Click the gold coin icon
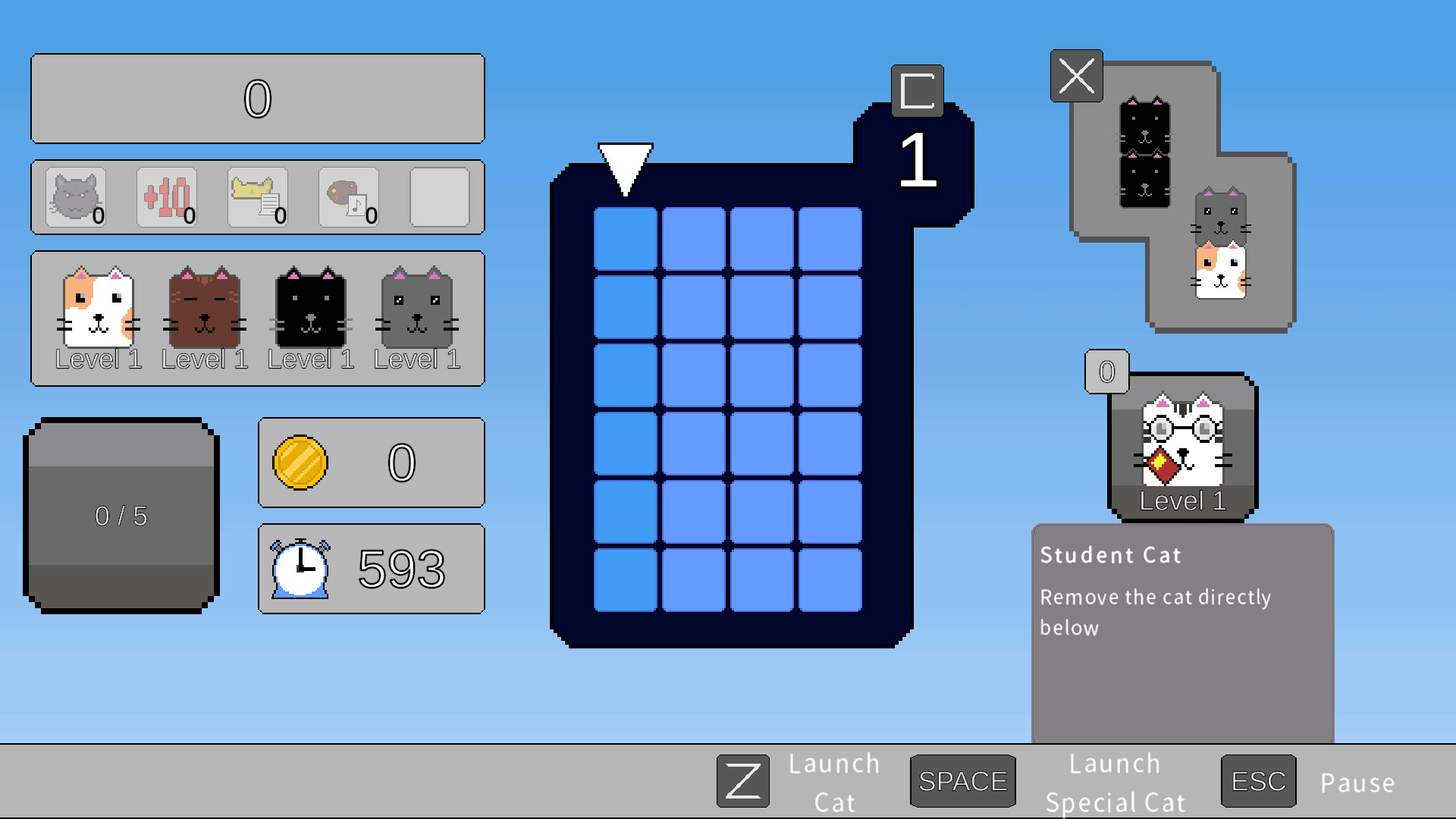 pyautogui.click(x=300, y=463)
